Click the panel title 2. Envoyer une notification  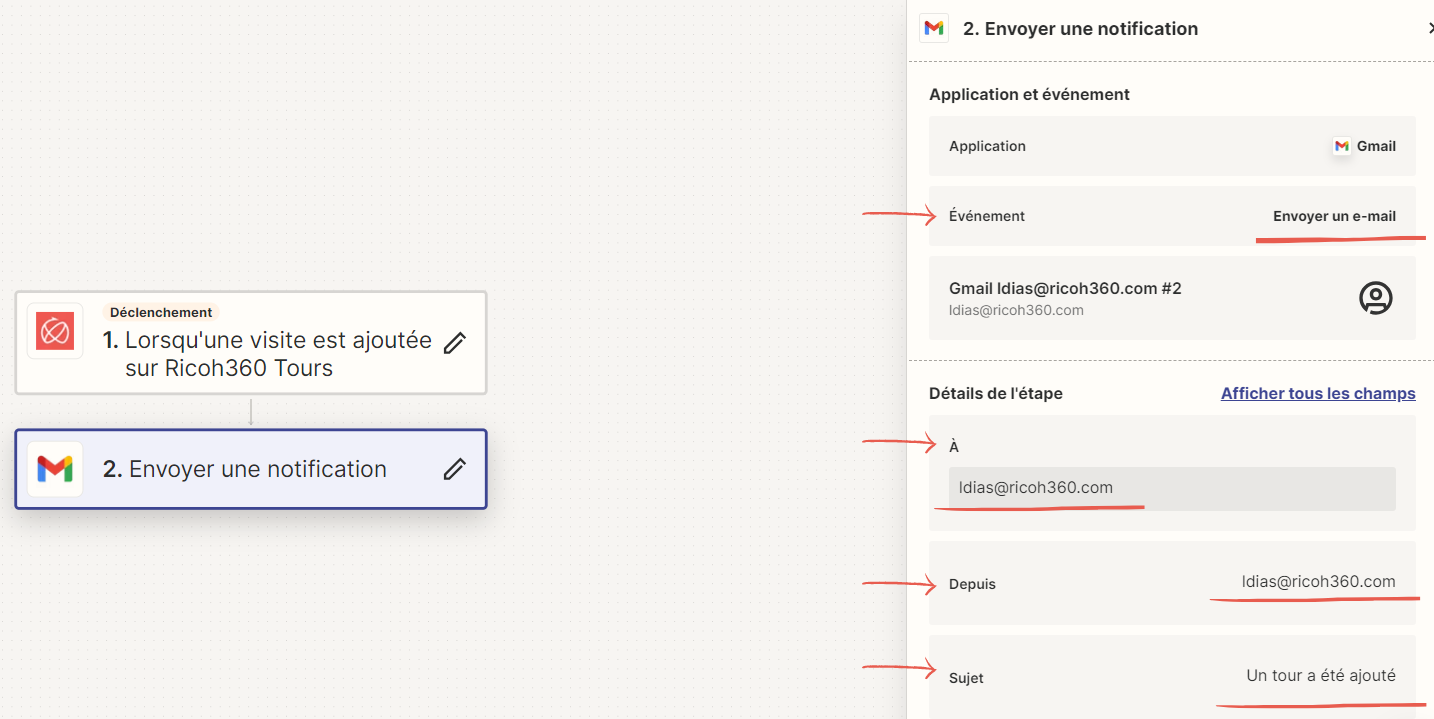(1080, 29)
